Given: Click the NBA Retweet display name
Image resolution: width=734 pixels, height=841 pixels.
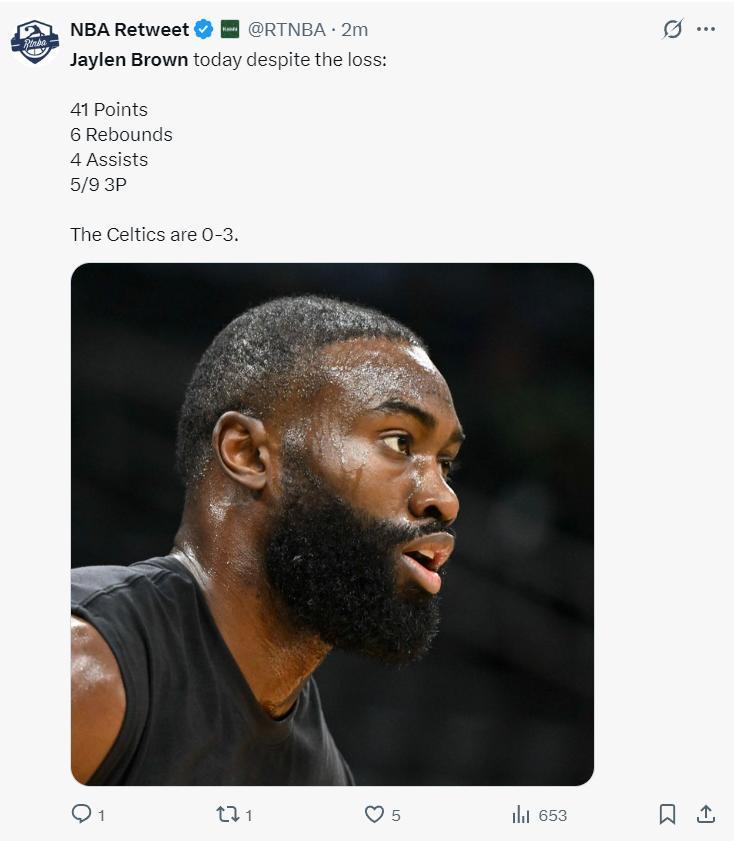Looking at the screenshot, I should coord(129,29).
